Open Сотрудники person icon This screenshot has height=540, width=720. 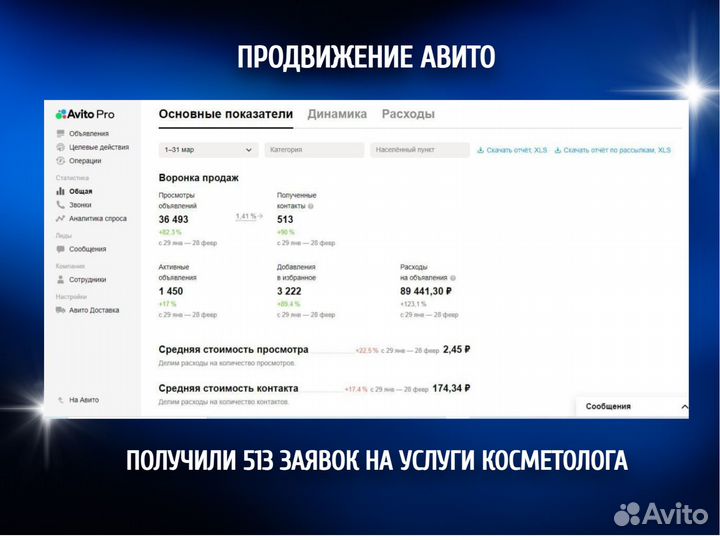pyautogui.click(x=60, y=279)
